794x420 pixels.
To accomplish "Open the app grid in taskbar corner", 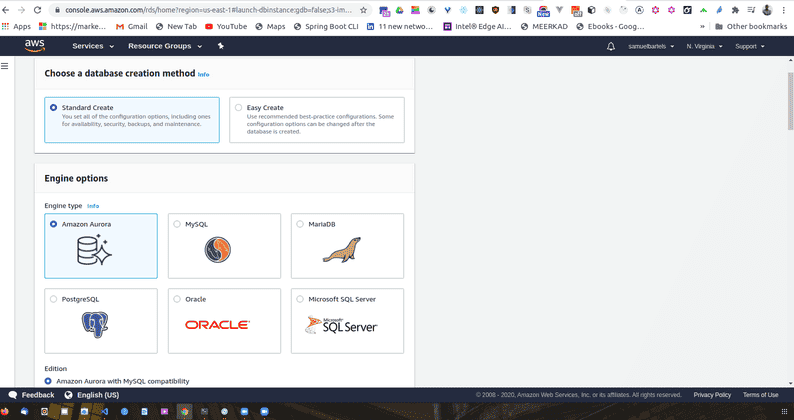I will coord(784,412).
